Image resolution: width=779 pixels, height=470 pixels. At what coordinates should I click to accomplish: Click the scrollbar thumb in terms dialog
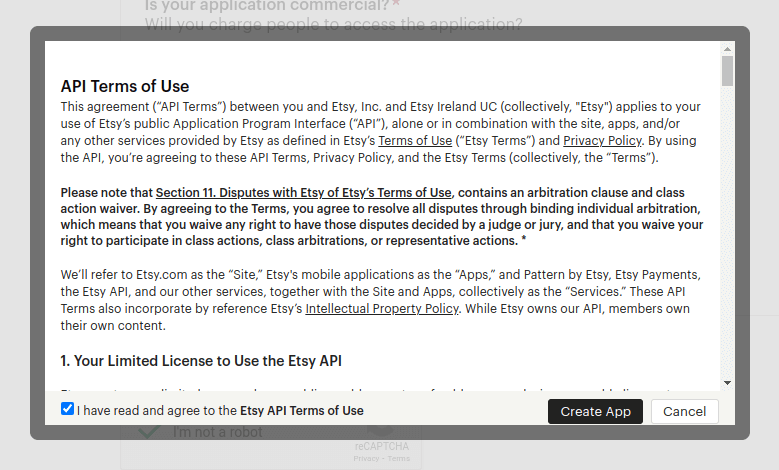point(727,71)
